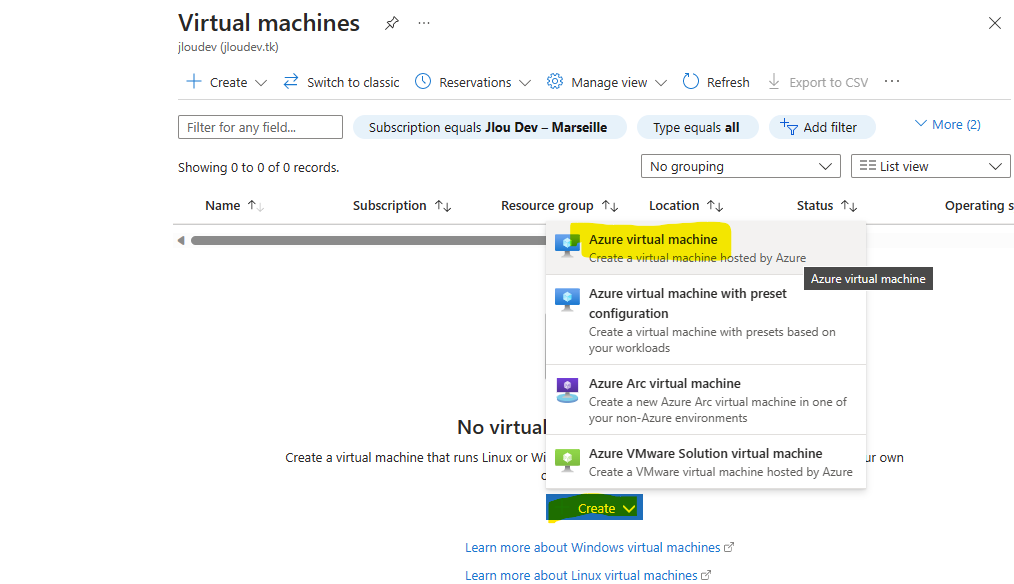Close the Virtual machines blade
1014x584 pixels.
tap(995, 23)
